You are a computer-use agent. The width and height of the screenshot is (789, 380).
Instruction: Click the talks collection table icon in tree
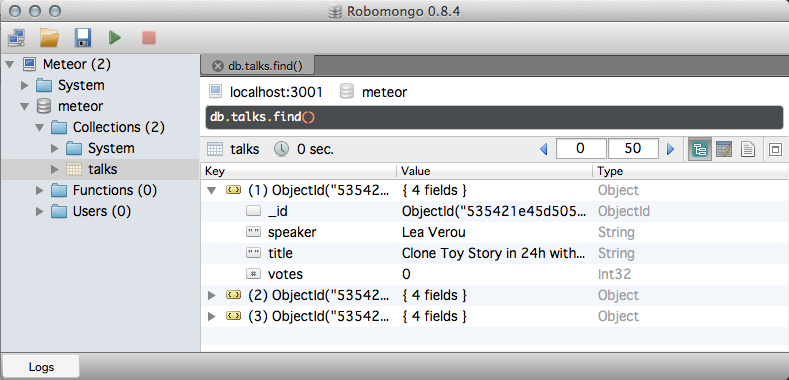74,170
